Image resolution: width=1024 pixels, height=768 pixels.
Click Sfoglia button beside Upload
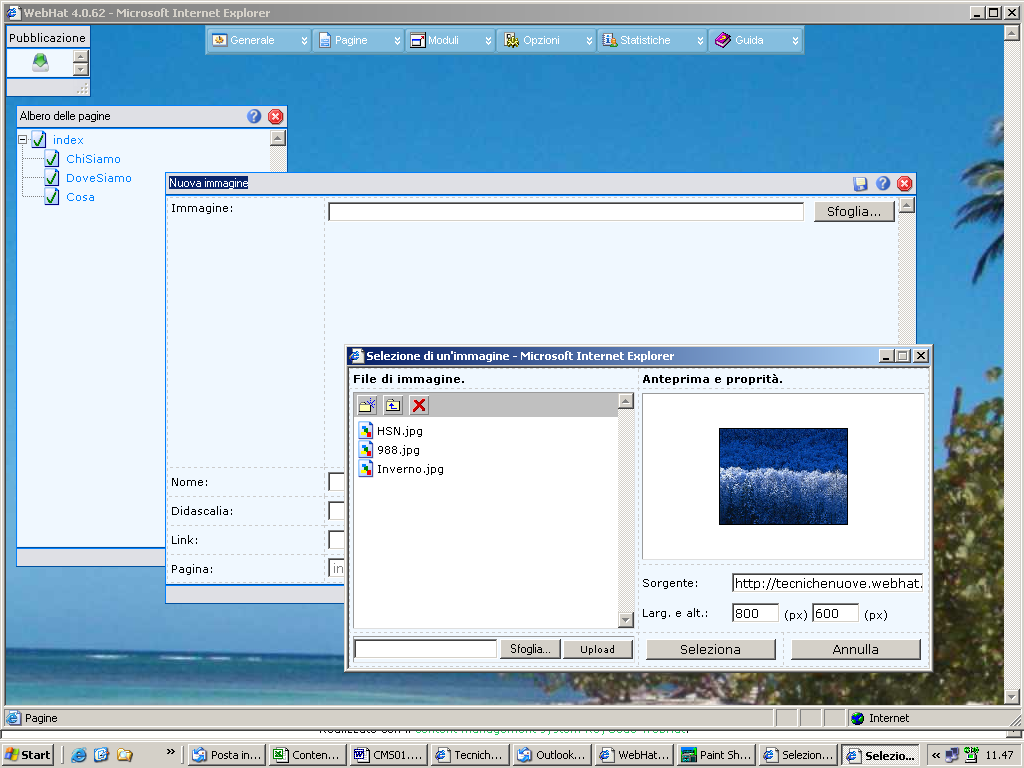[x=530, y=649]
